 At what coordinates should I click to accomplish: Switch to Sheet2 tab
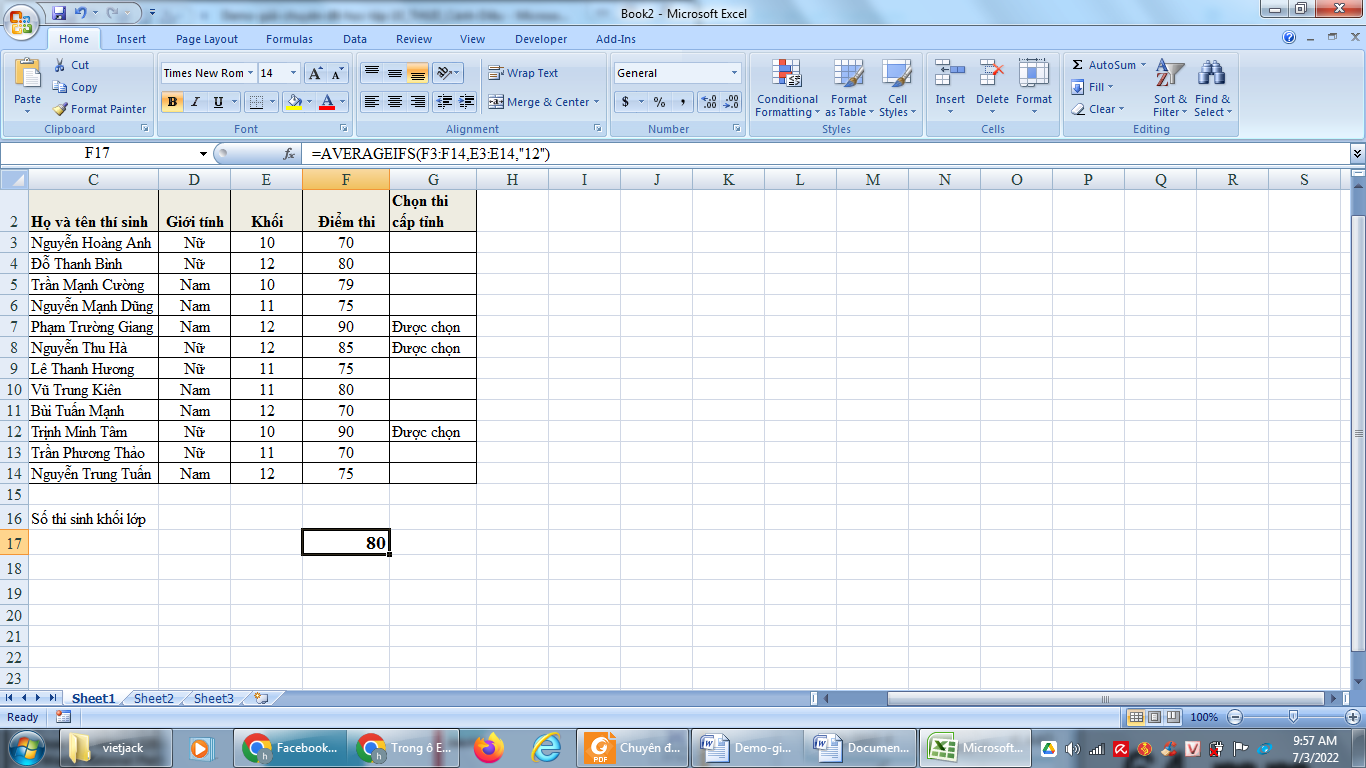[x=153, y=698]
